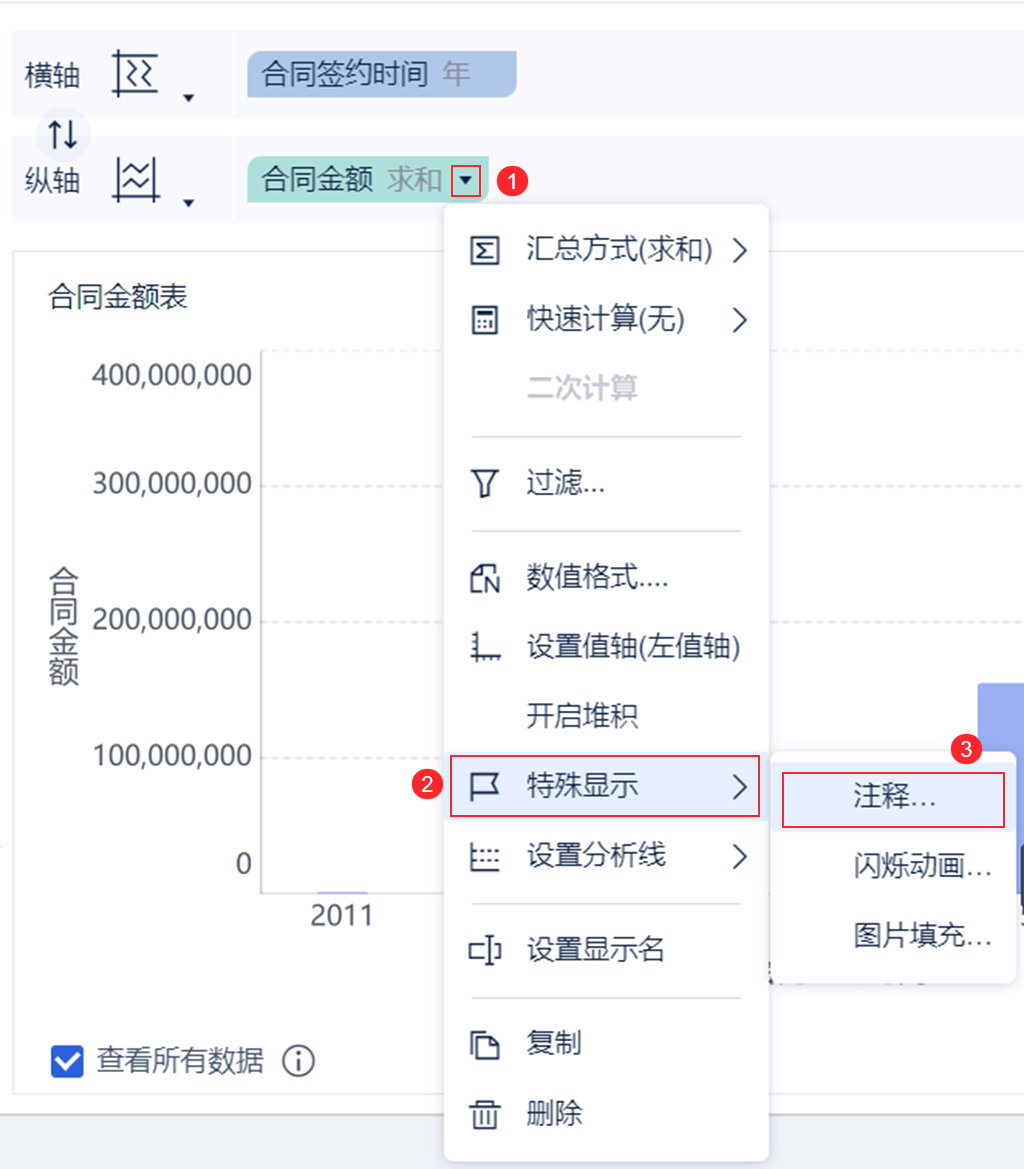Click the analysis line icon

pyautogui.click(x=484, y=857)
